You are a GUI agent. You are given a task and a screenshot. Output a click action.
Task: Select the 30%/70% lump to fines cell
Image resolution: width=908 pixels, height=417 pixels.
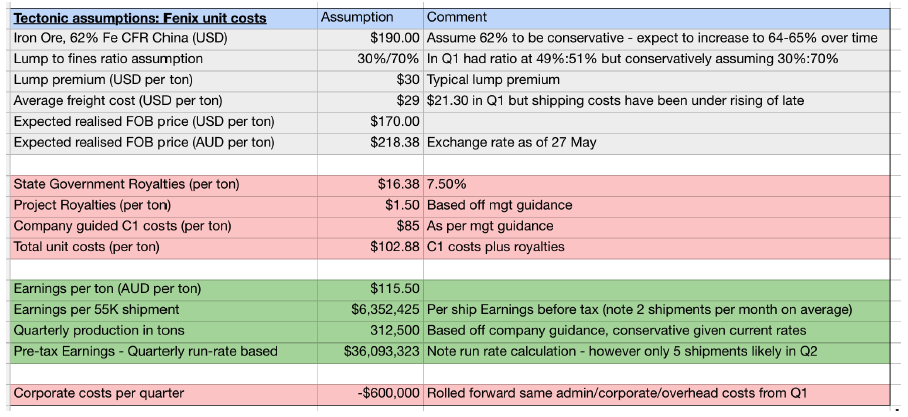[x=388, y=59]
